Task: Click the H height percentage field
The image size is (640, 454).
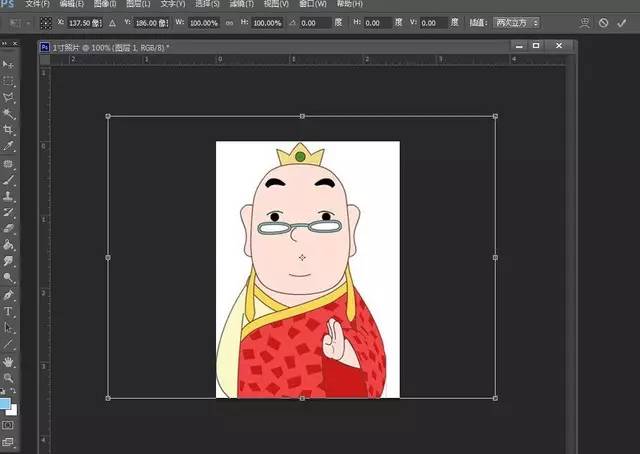Action: [267, 23]
